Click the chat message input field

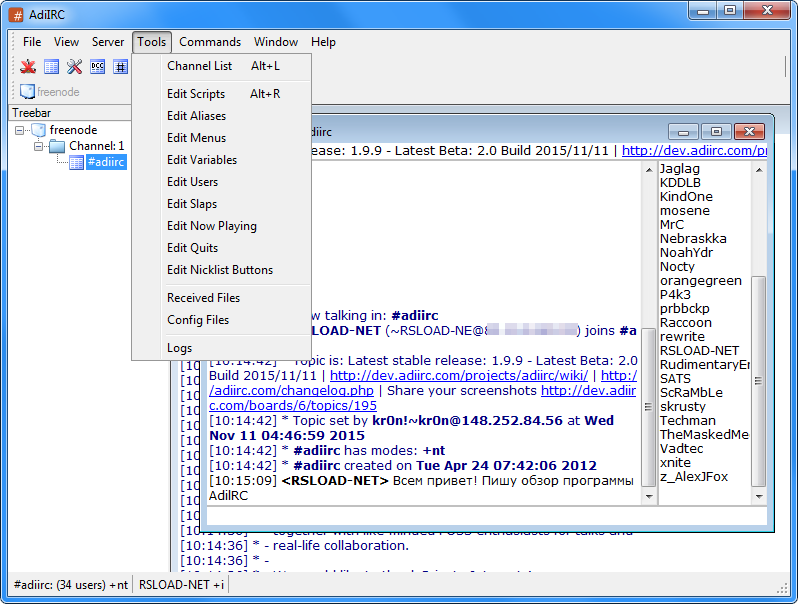point(487,516)
